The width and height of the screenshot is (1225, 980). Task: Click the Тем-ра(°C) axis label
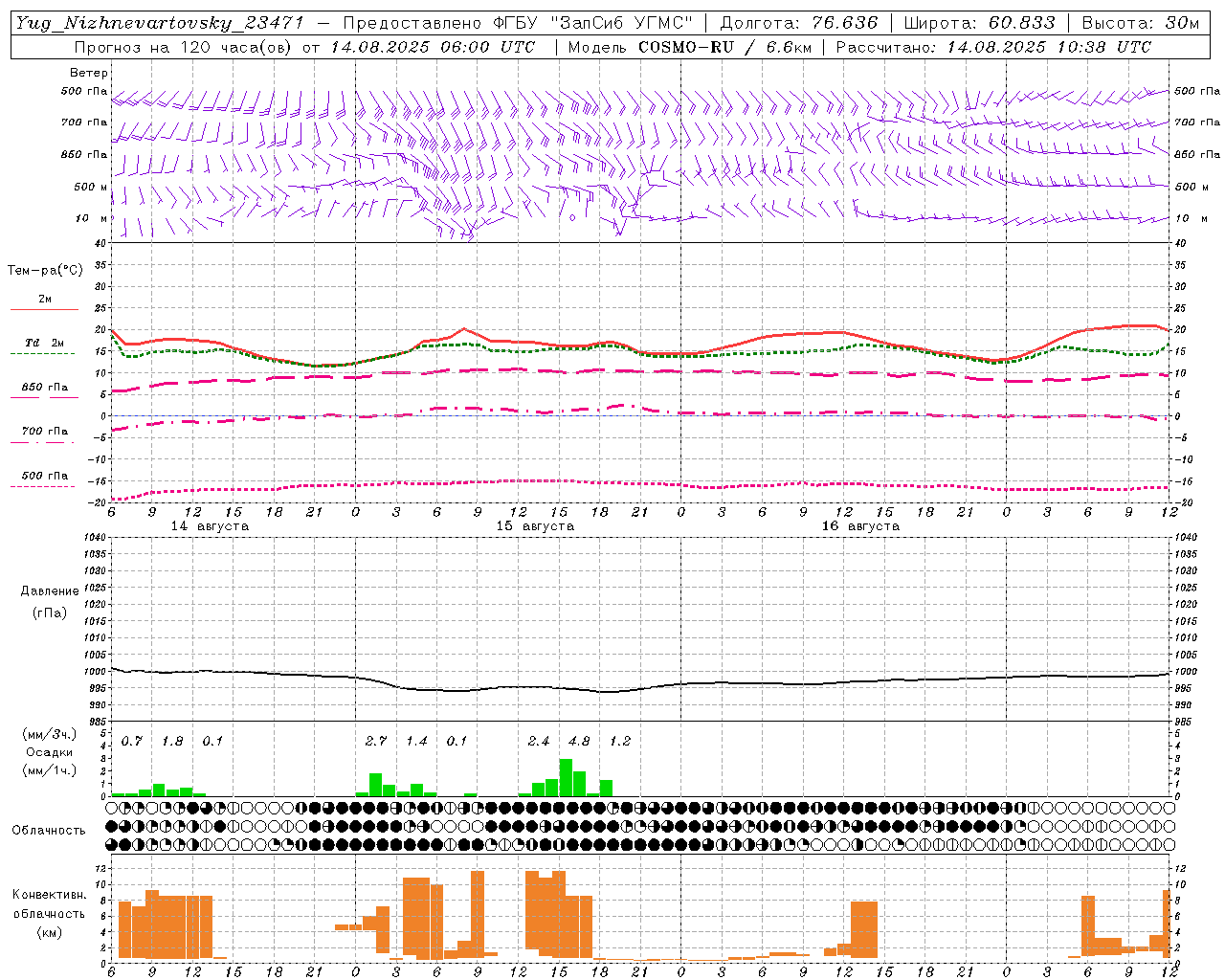(x=45, y=271)
